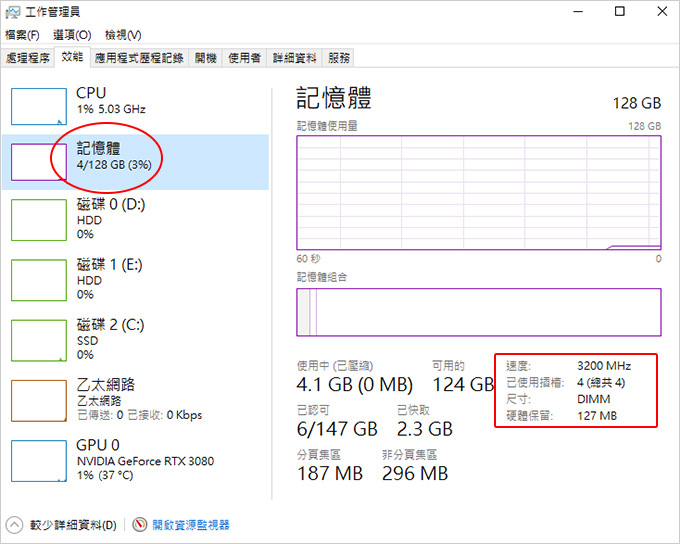Switch to the 服務 tab
The image size is (680, 544).
coord(339,58)
